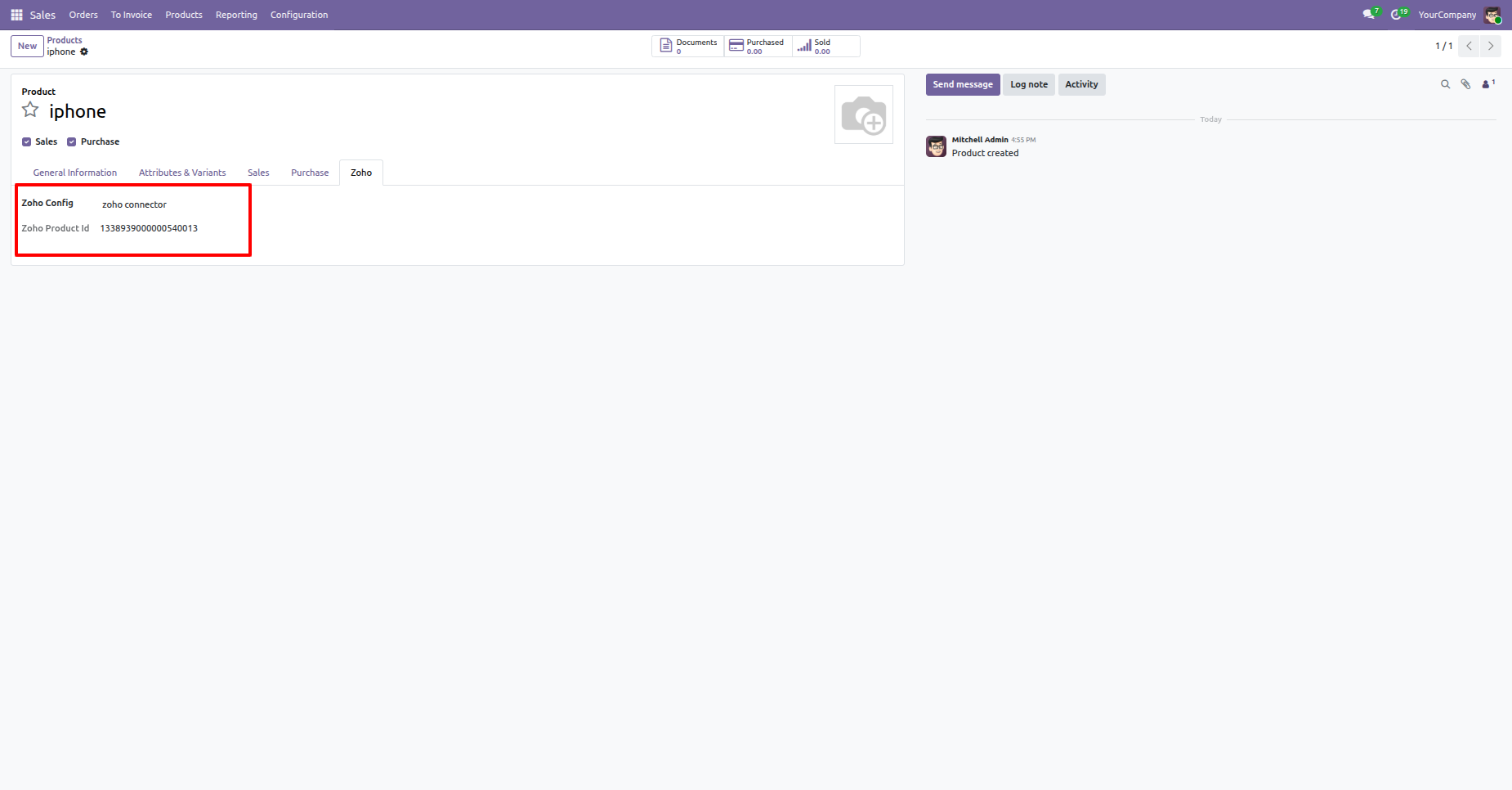
Task: Click the New button
Action: [x=27, y=46]
